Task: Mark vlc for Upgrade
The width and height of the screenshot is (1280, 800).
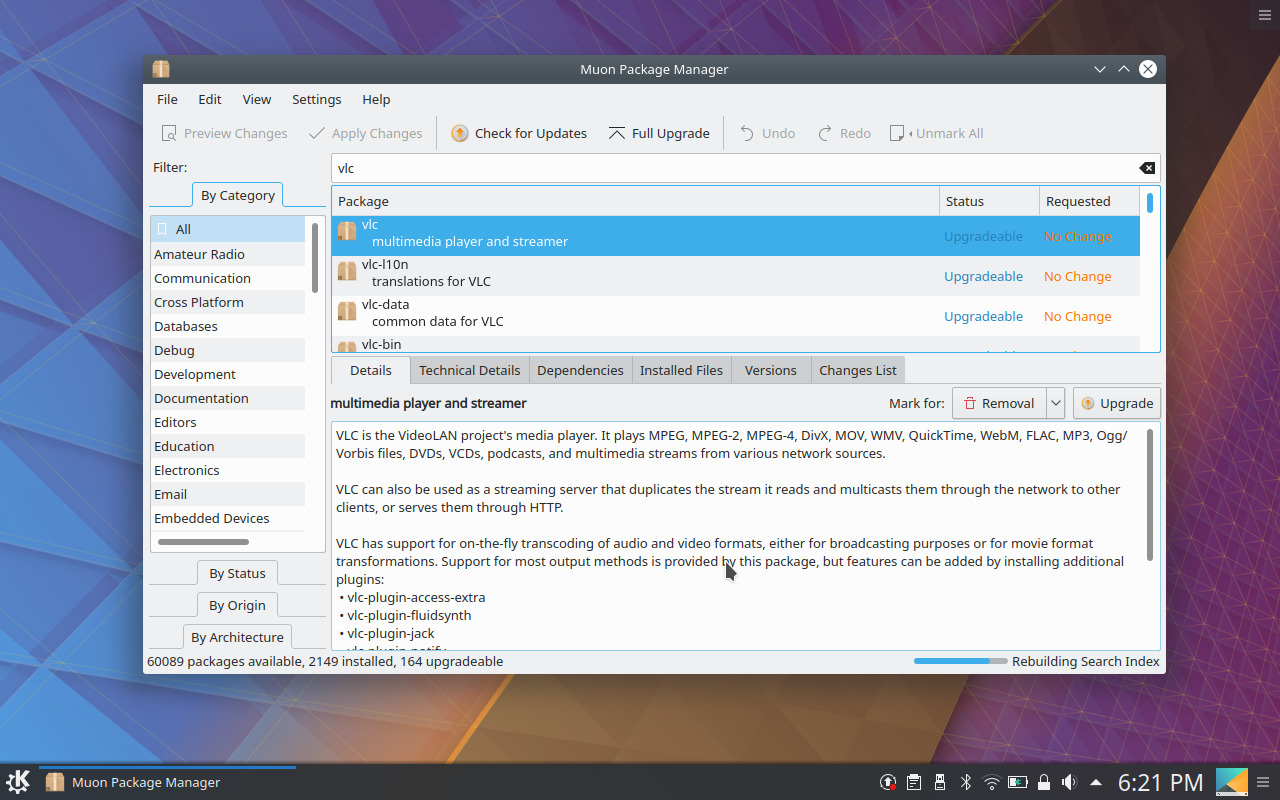Action: 1117,403
